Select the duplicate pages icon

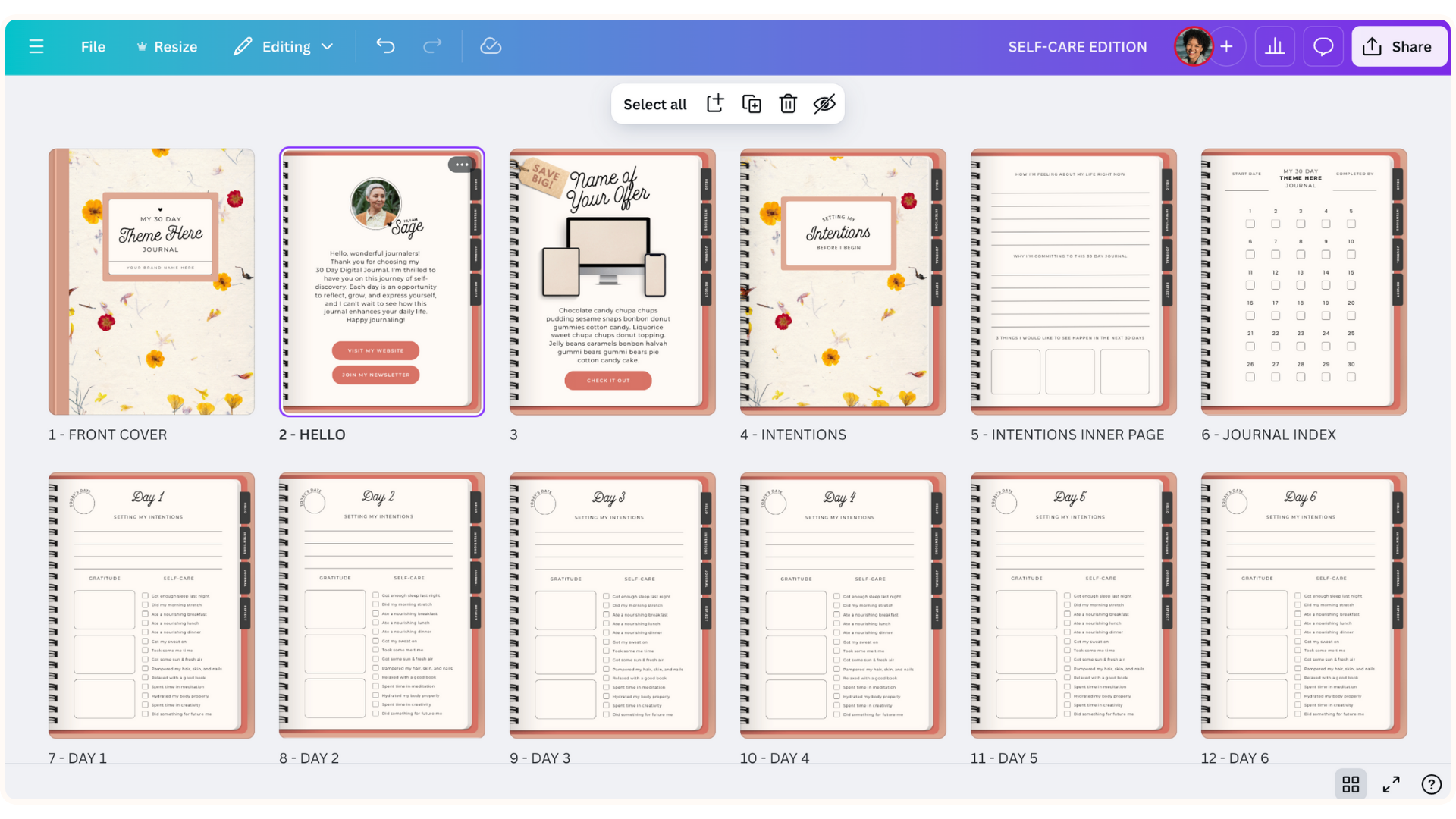[751, 104]
